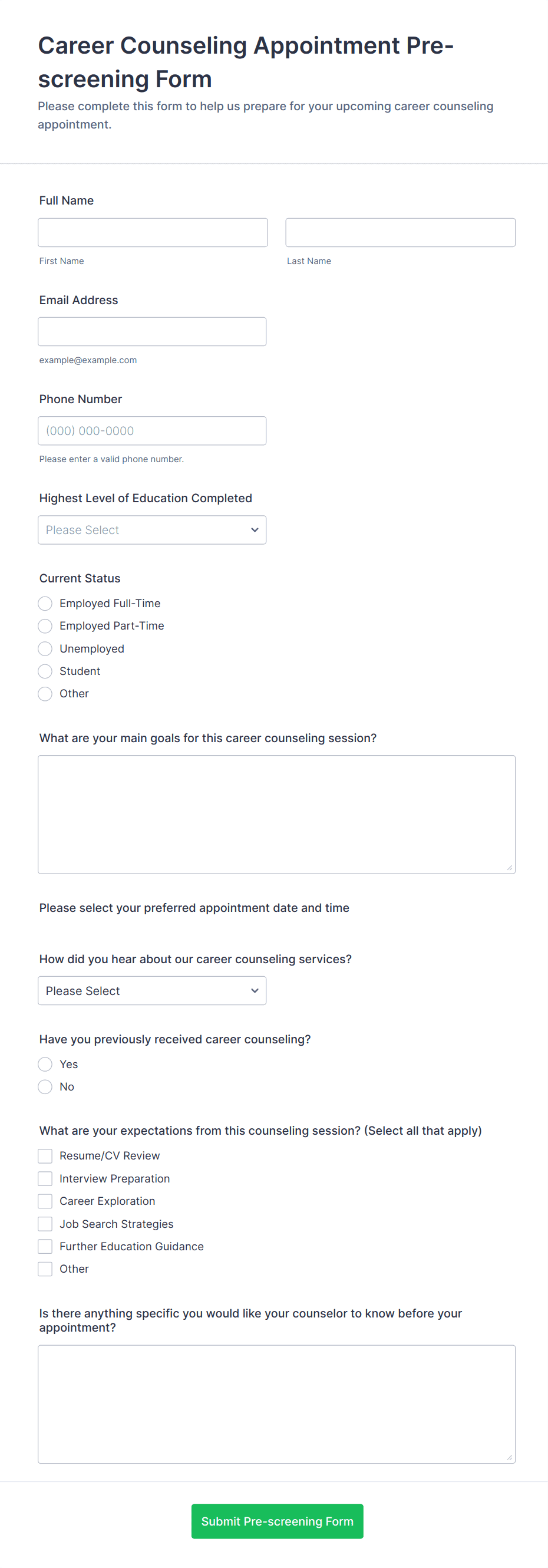Image resolution: width=548 pixels, height=1568 pixels.
Task: Check the Job Search Strategies box
Action: 45,1224
